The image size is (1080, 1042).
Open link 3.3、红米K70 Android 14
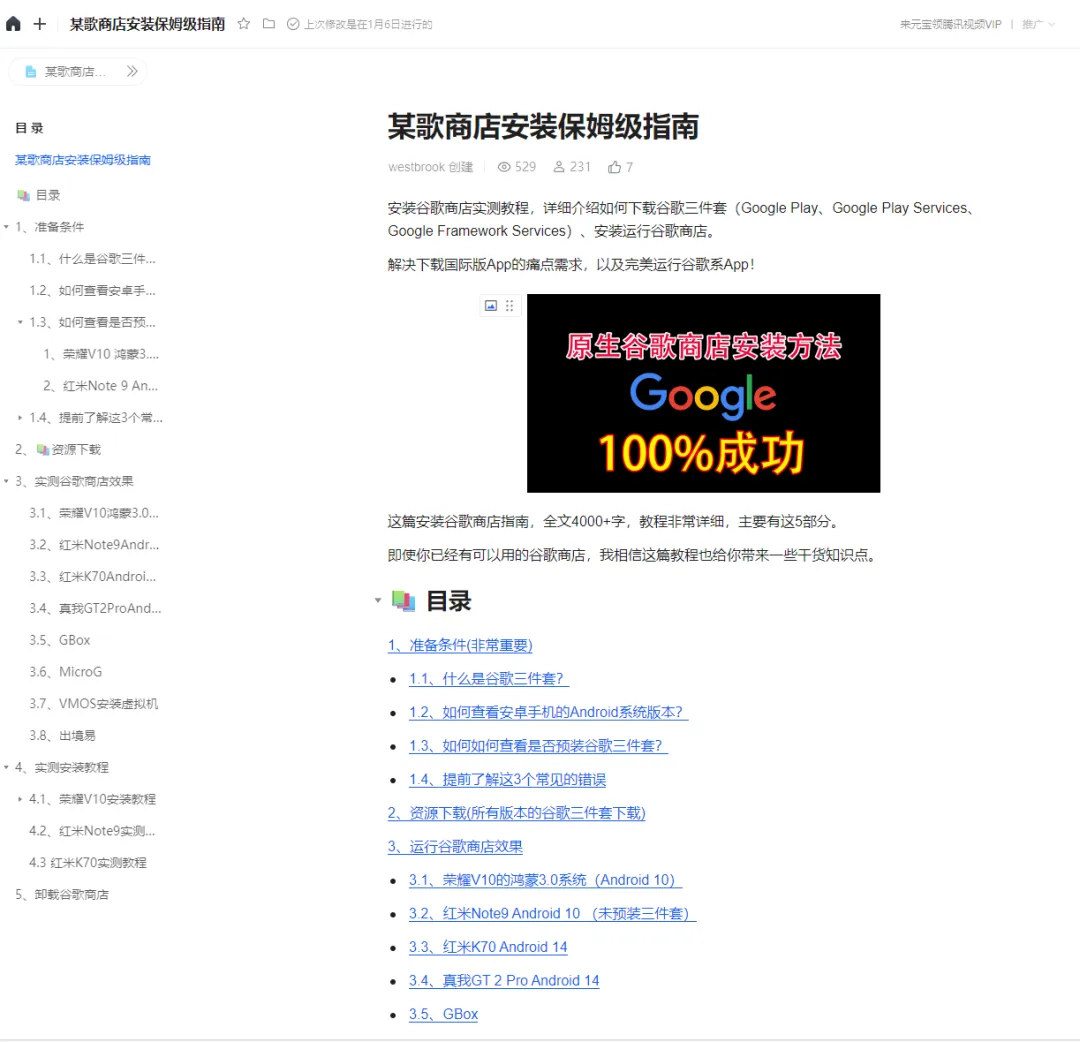(488, 947)
